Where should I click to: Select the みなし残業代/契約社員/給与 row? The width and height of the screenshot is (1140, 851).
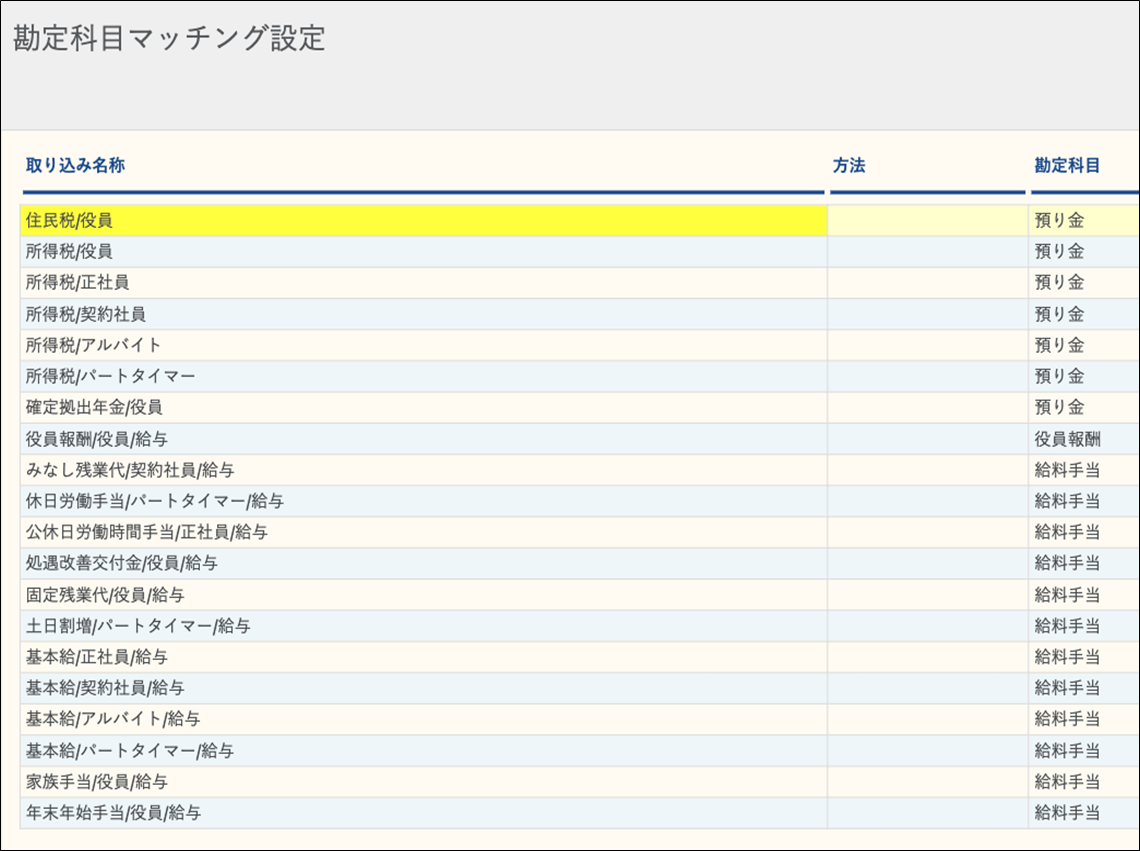click(130, 469)
